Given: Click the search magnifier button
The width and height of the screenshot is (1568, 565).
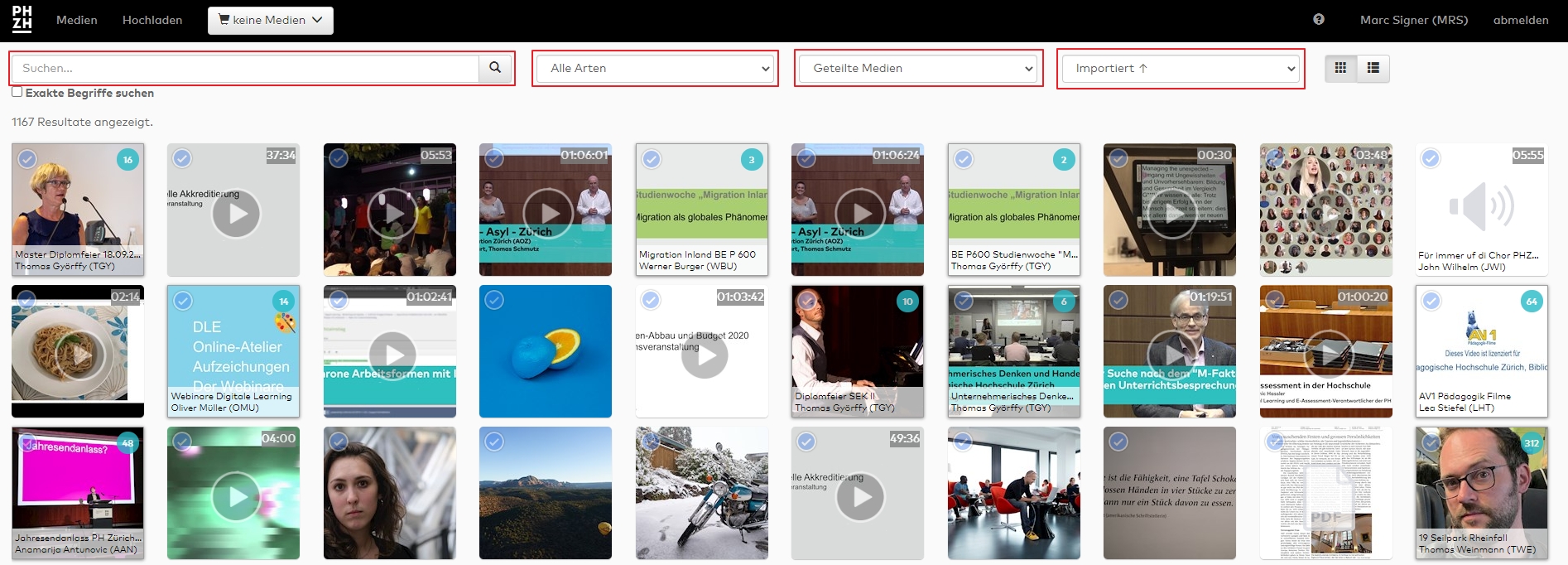Looking at the screenshot, I should coord(495,68).
